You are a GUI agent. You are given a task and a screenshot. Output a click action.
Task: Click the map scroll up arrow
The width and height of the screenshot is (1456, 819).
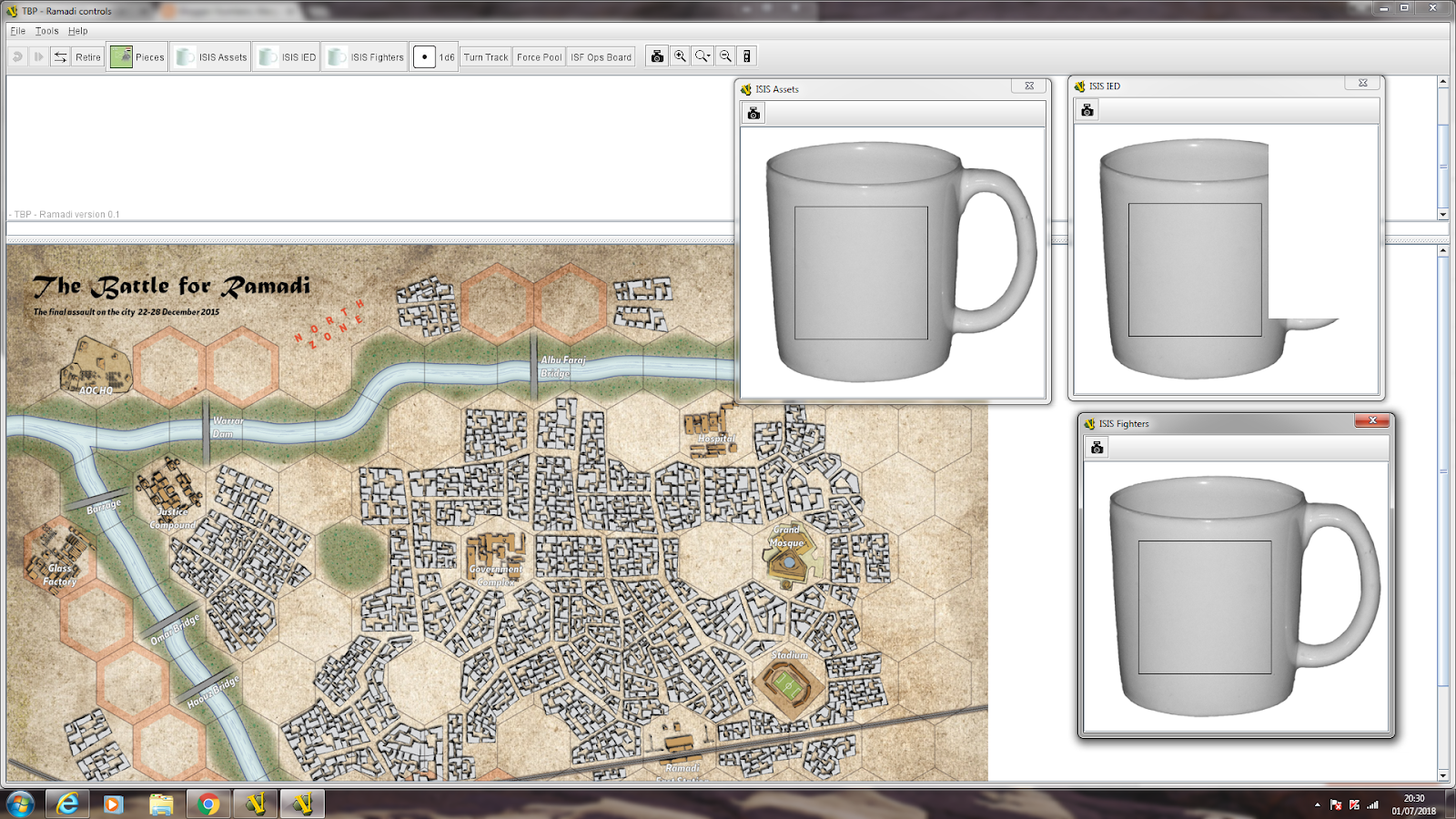point(1443,250)
